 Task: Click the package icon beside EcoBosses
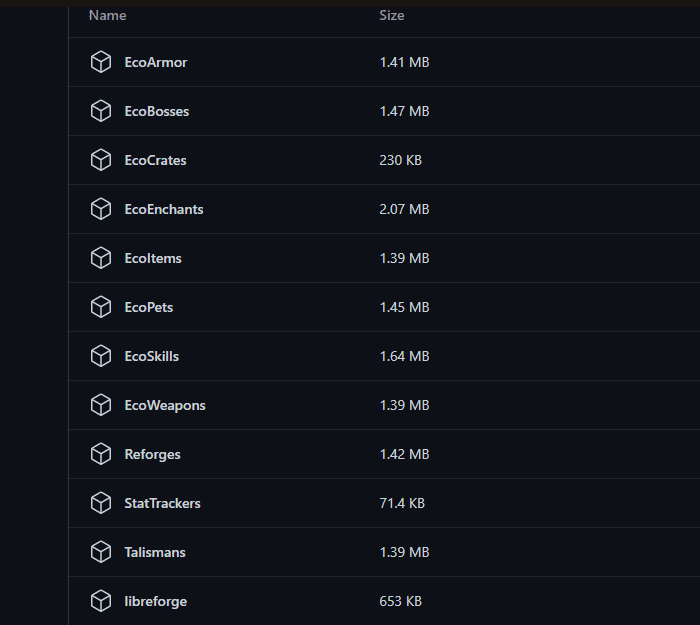pyautogui.click(x=100, y=111)
